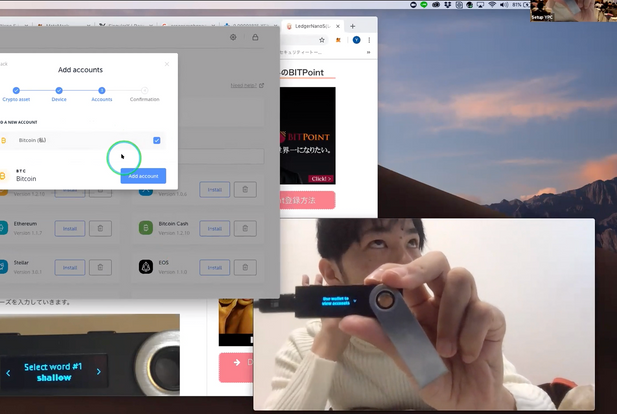Install the EOS app

tap(215, 268)
